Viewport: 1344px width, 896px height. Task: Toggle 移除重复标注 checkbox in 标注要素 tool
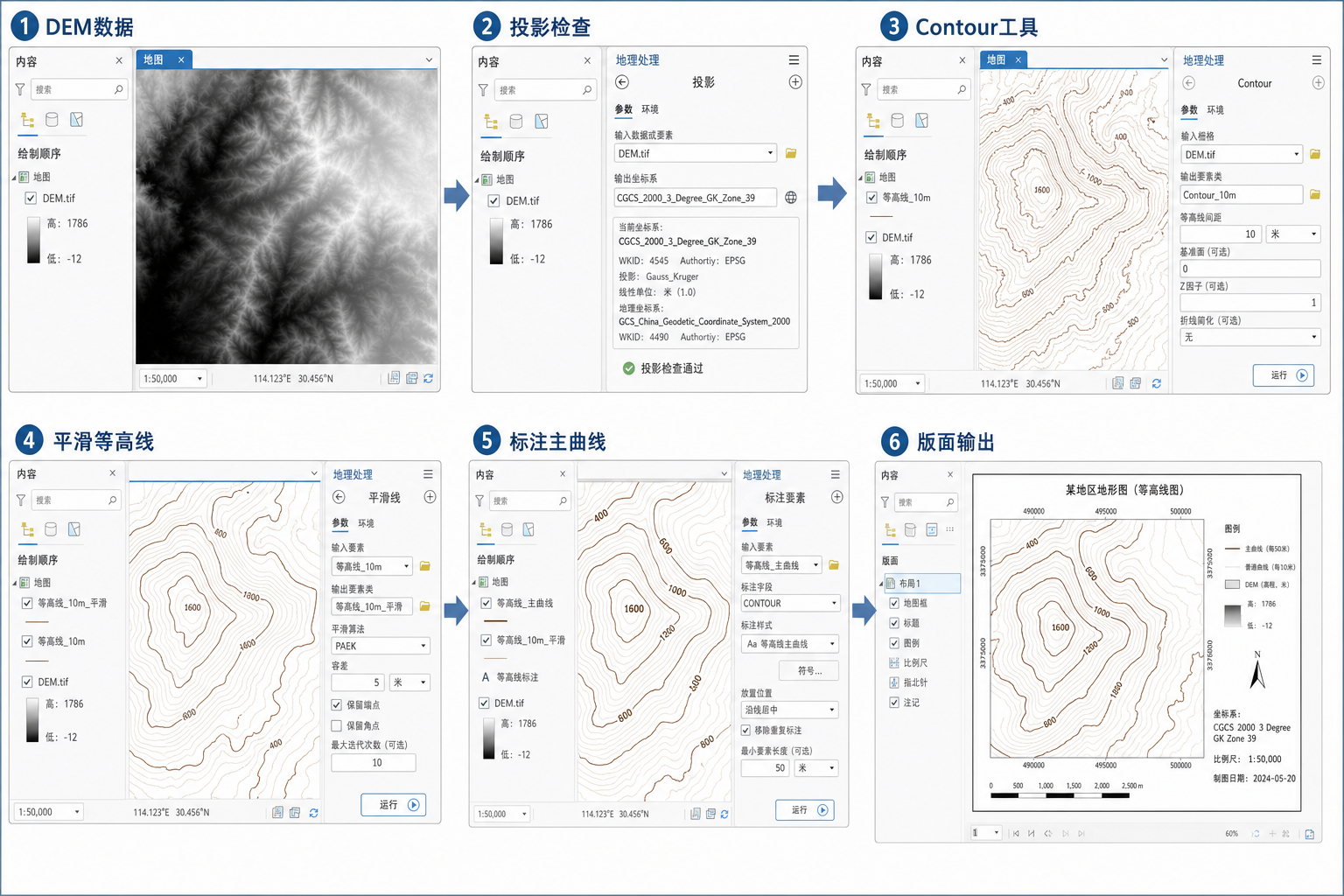[745, 730]
